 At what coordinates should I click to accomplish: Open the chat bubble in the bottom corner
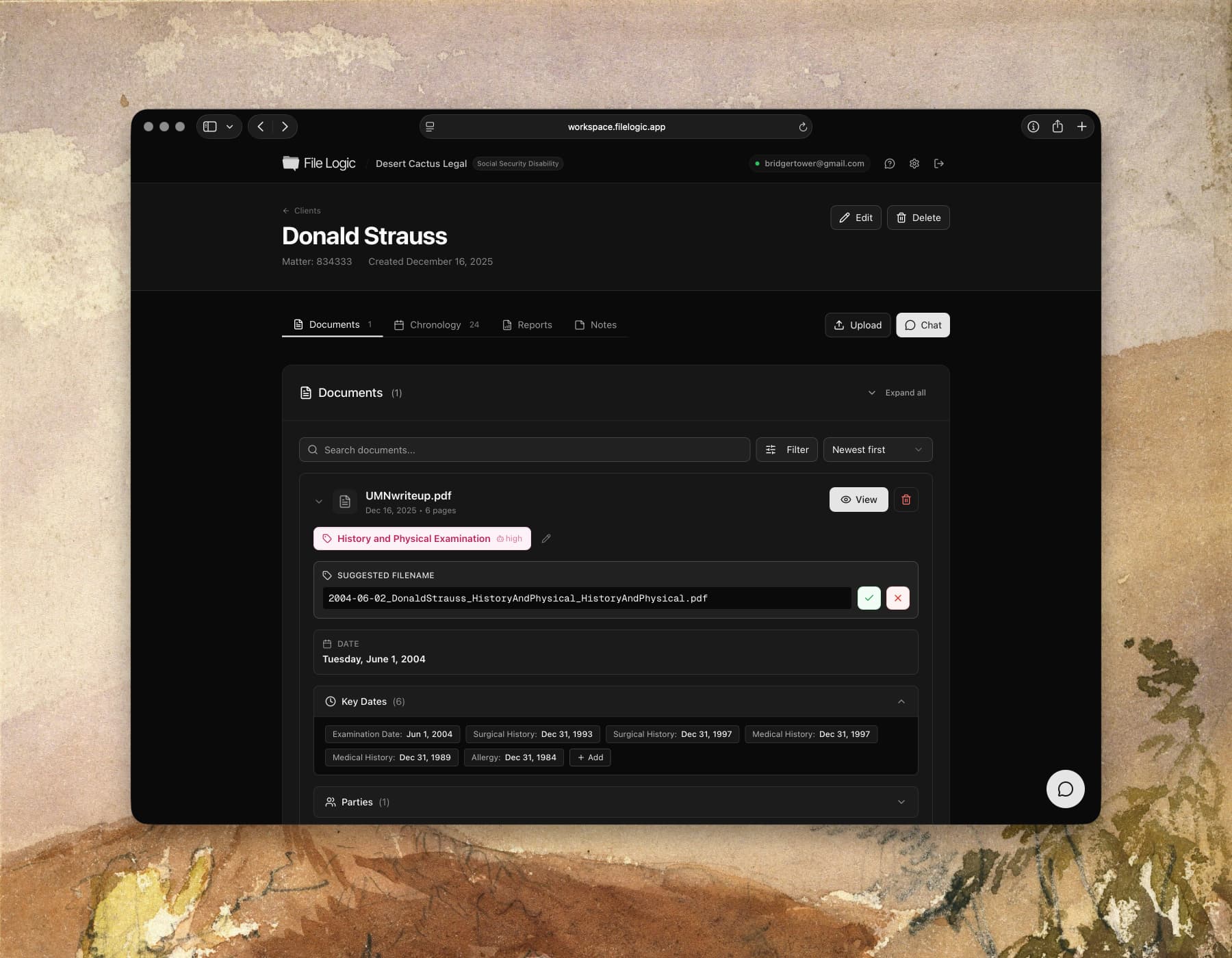point(1065,789)
